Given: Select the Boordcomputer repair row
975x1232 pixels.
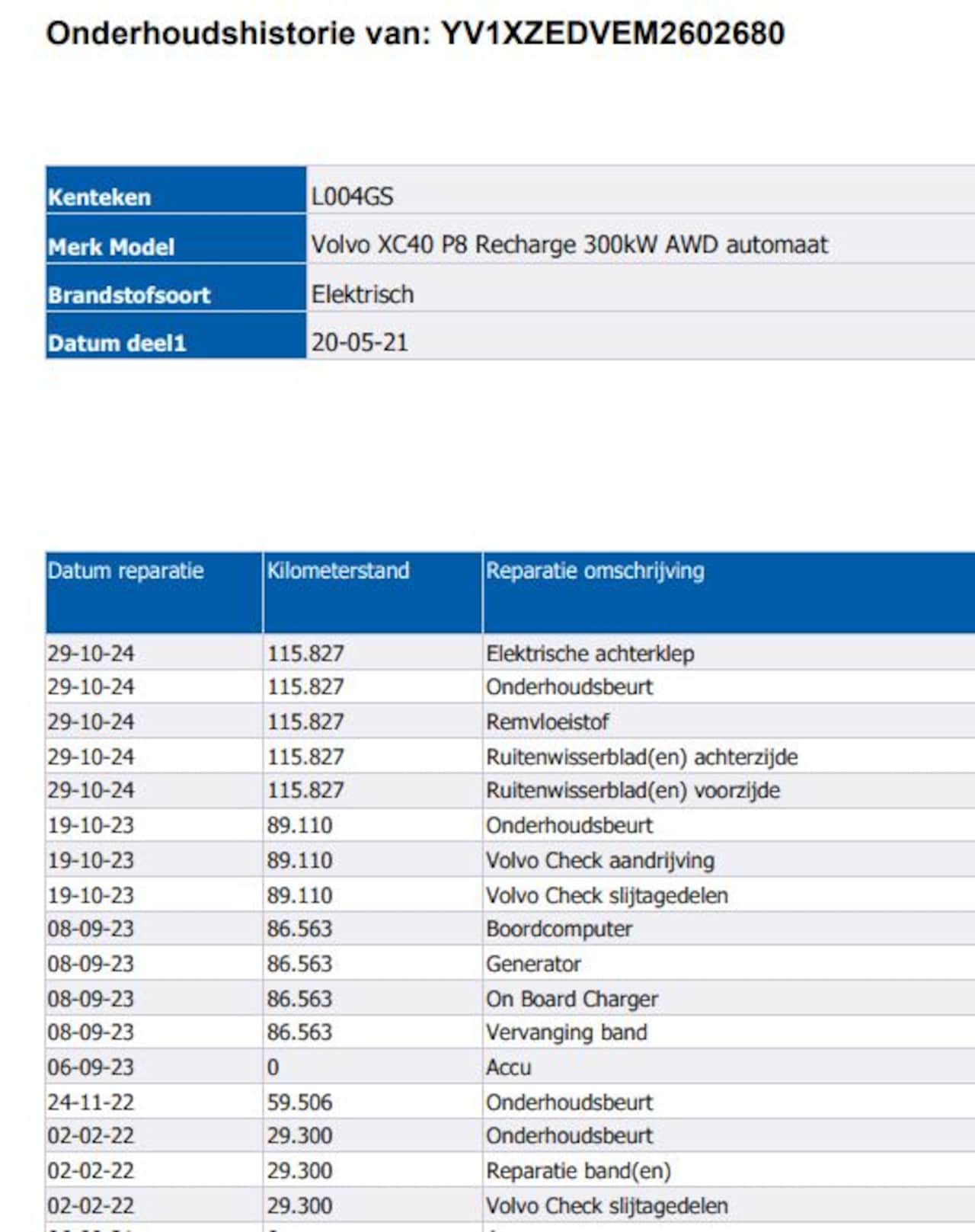Looking at the screenshot, I should point(559,929).
